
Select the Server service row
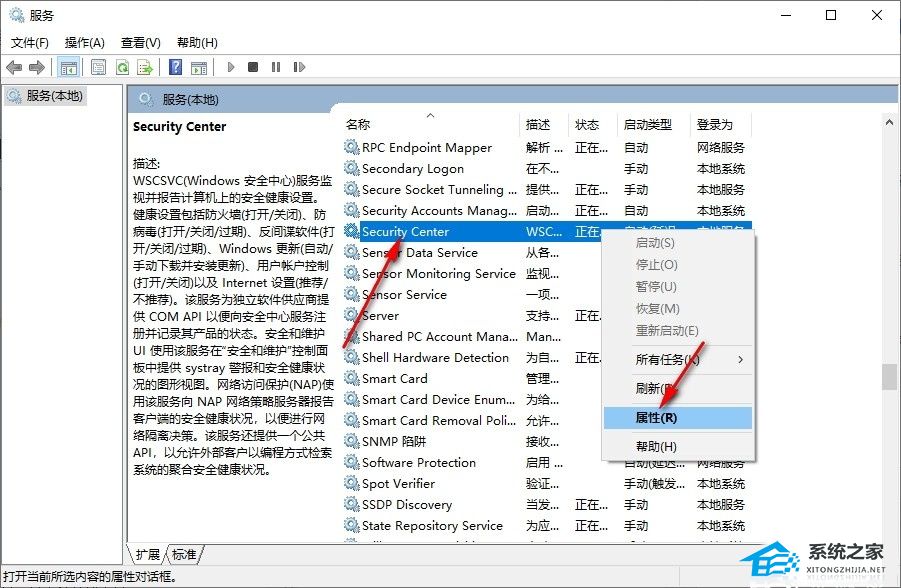546,315
